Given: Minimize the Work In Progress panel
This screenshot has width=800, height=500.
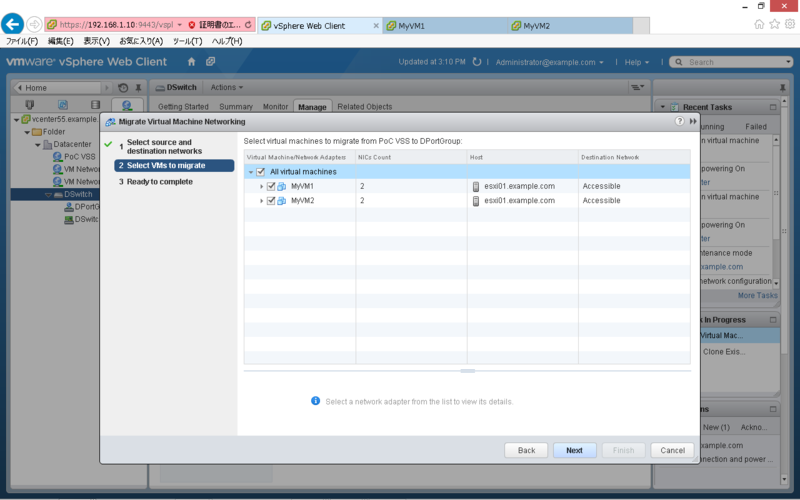Looking at the screenshot, I should [773, 320].
